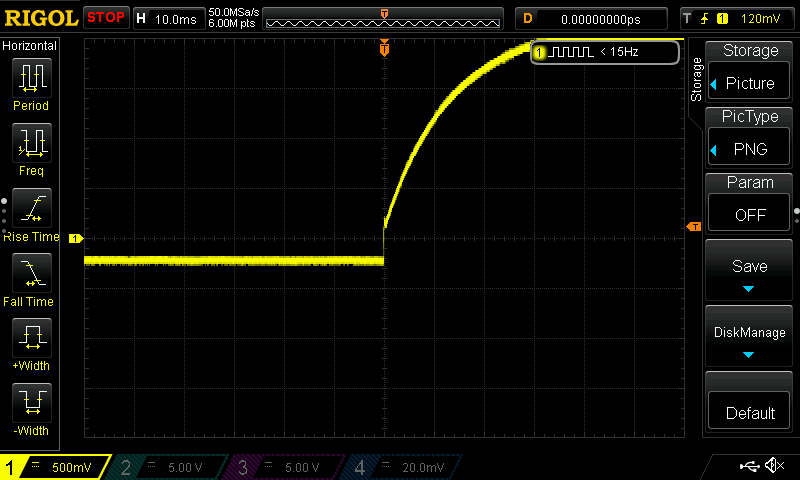
Task: Select the Period measurement icon
Action: click(32, 78)
